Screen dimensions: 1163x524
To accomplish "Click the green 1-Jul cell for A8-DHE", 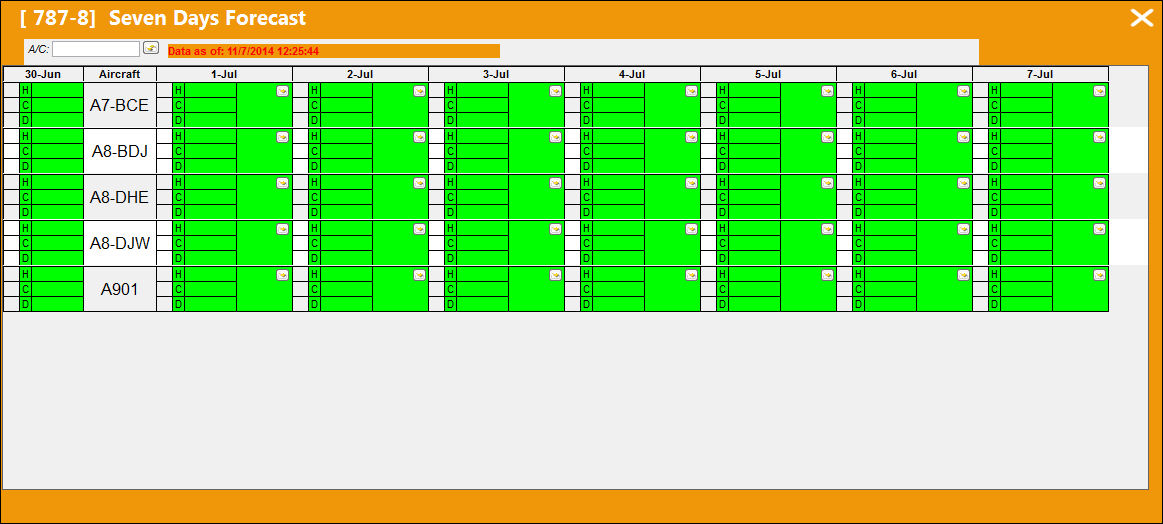I will coord(264,197).
